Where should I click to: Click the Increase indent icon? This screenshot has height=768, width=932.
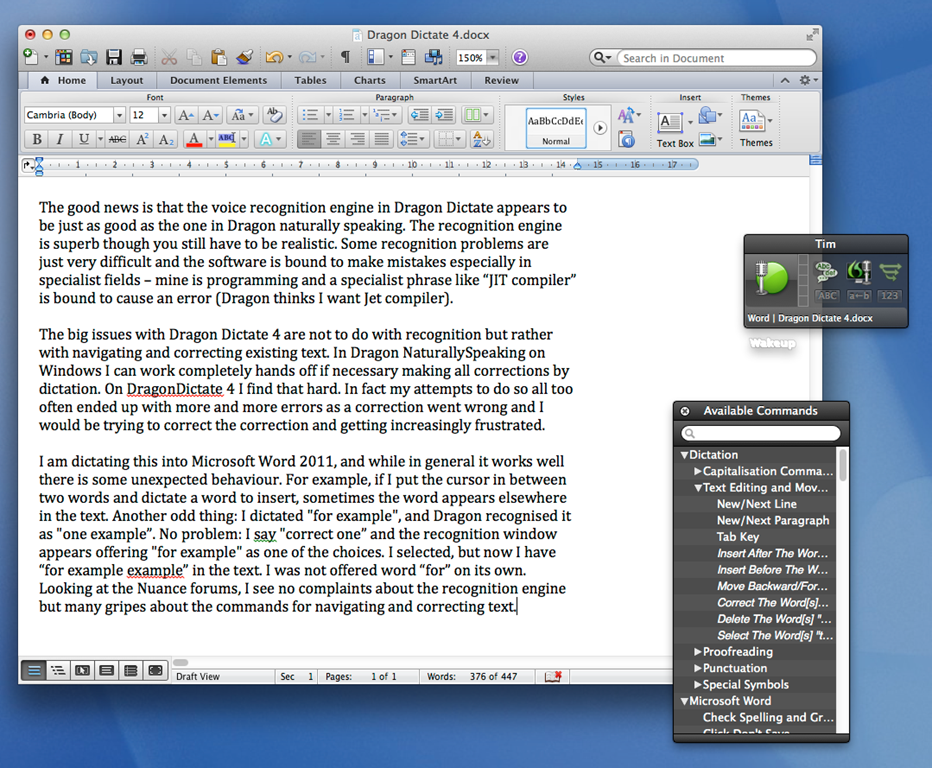[444, 115]
